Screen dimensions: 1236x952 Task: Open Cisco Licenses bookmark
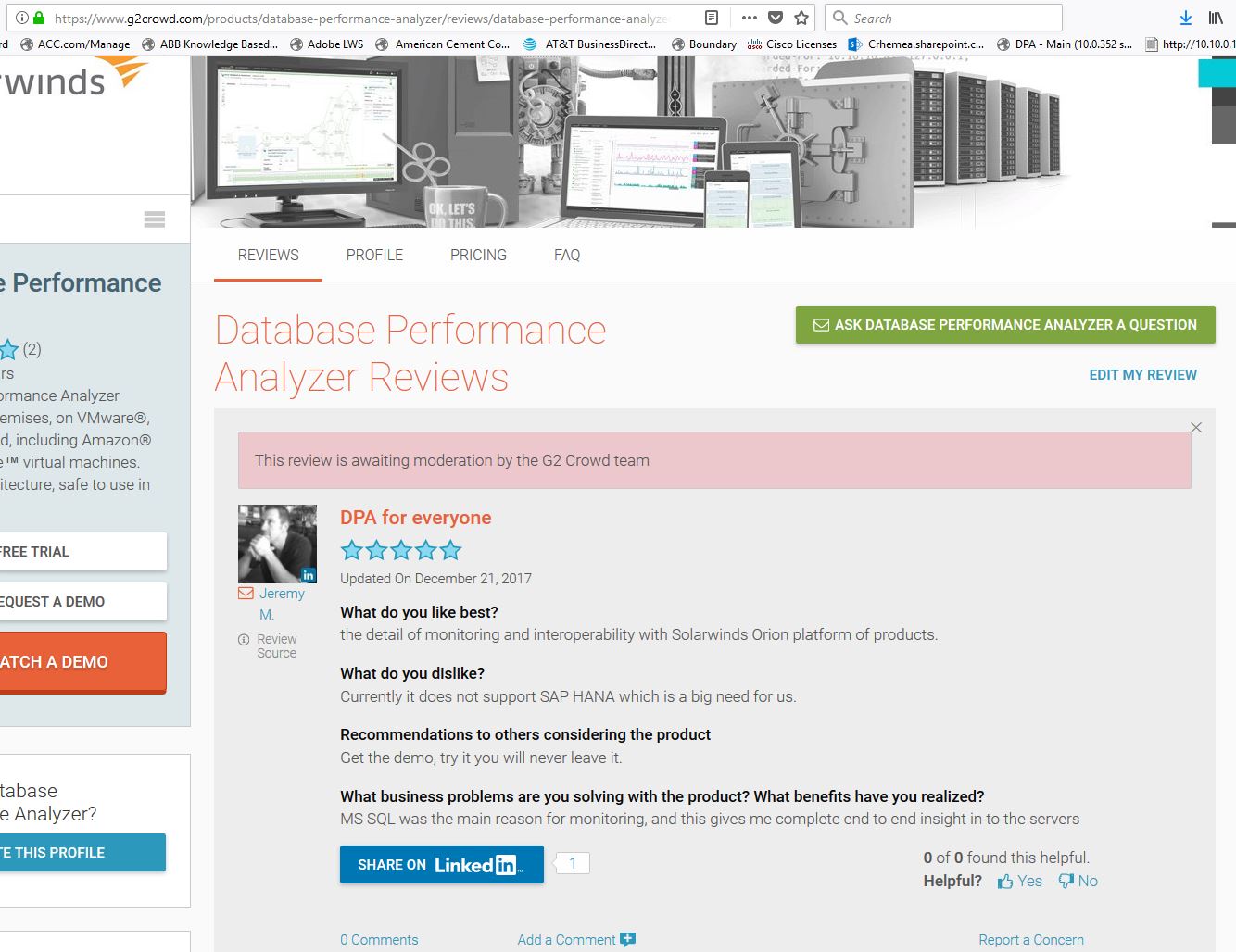point(792,44)
